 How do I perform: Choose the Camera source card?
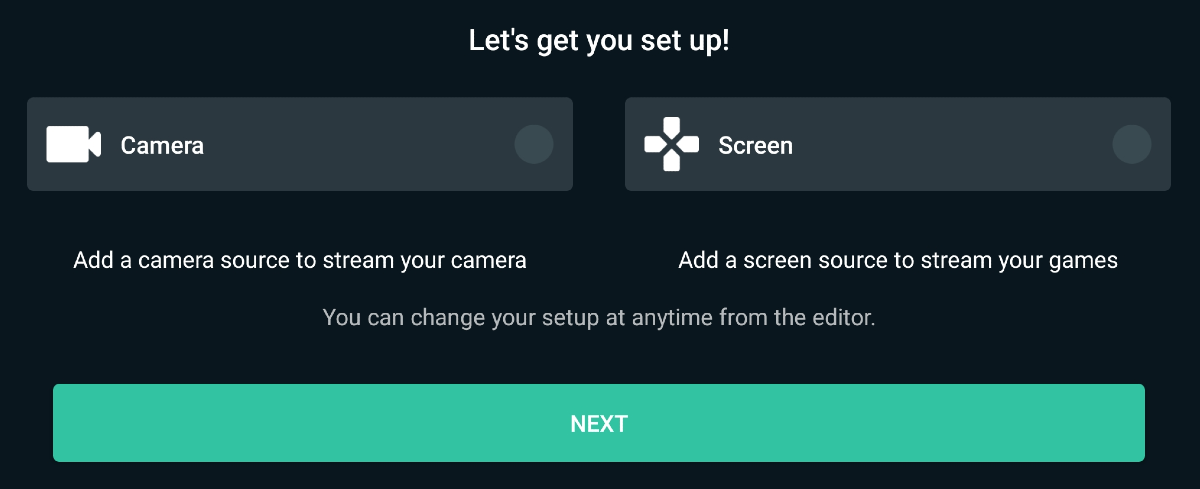(x=300, y=144)
